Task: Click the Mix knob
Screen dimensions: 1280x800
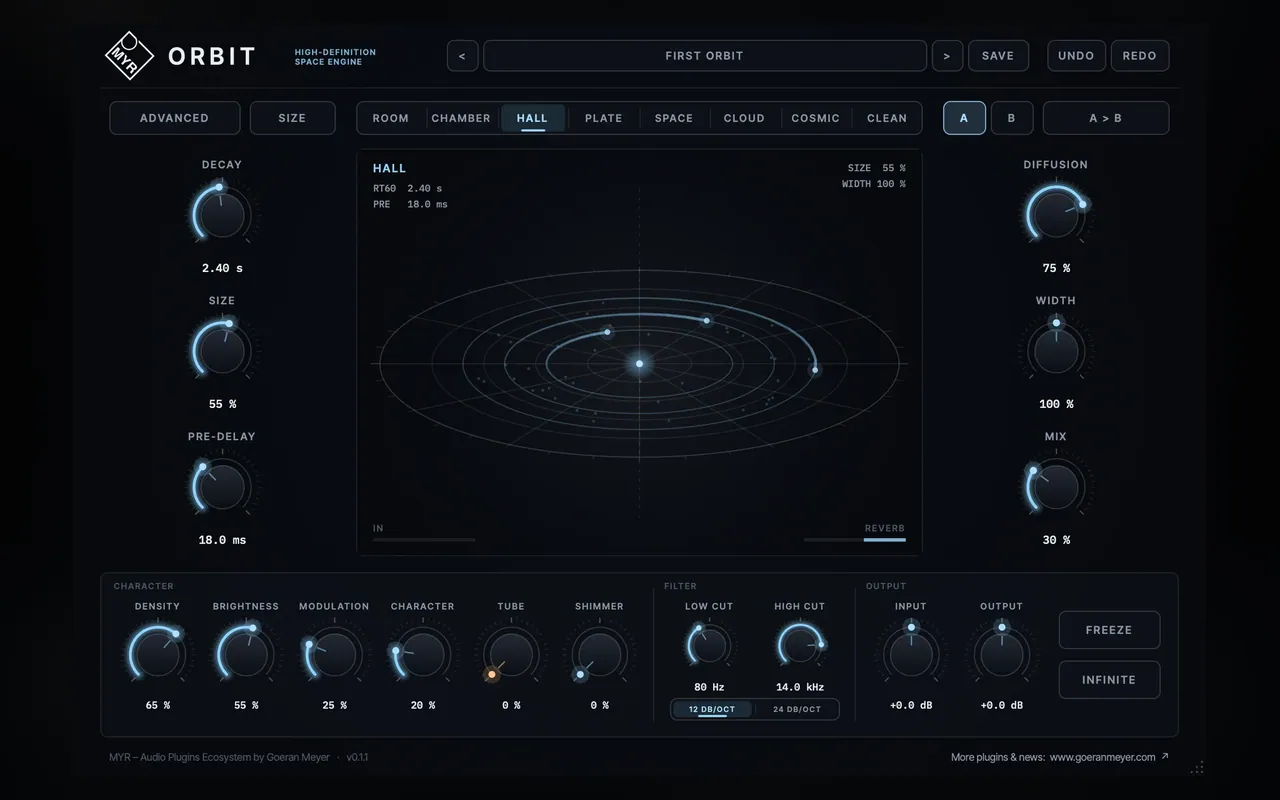Action: tap(1056, 486)
